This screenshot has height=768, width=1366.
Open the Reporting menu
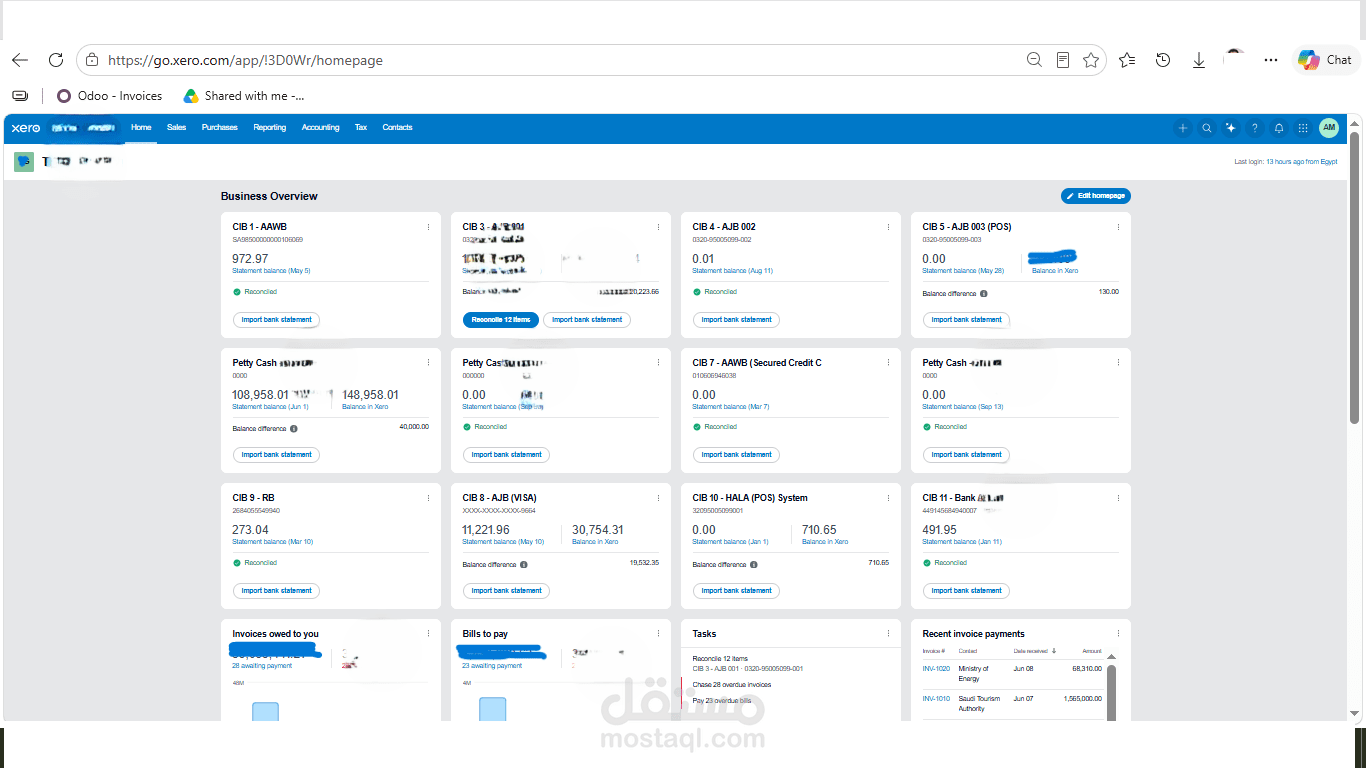pyautogui.click(x=270, y=128)
